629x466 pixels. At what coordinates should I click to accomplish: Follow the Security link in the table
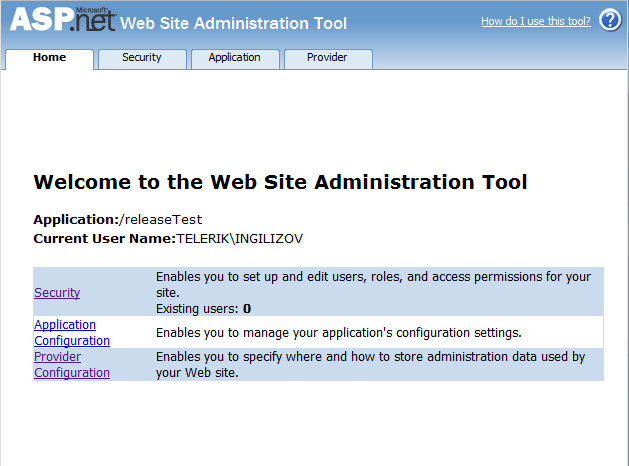57,293
